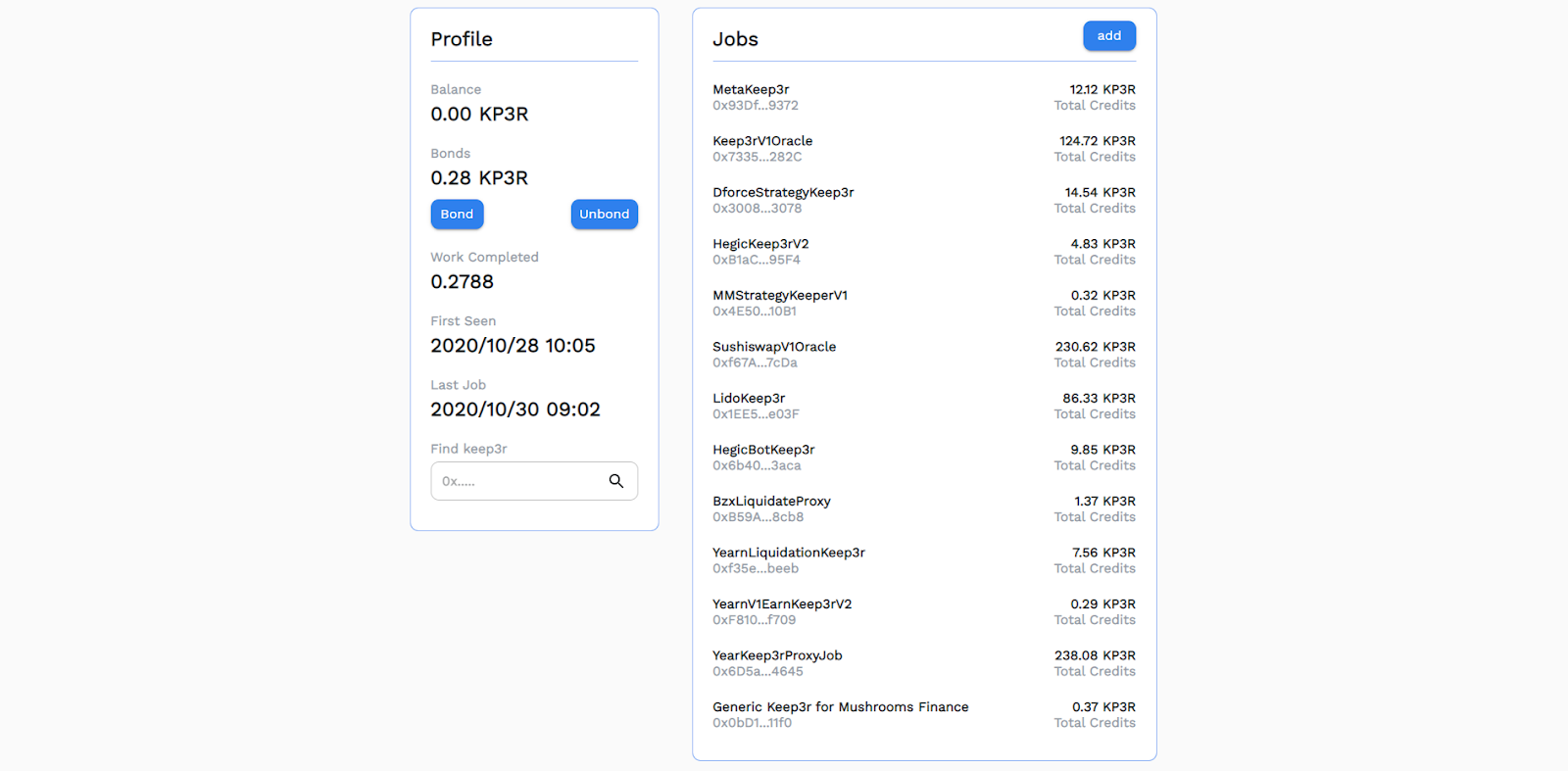Click address 0x1EE5...e03F
Image resolution: width=1568 pixels, height=771 pixels.
point(756,414)
